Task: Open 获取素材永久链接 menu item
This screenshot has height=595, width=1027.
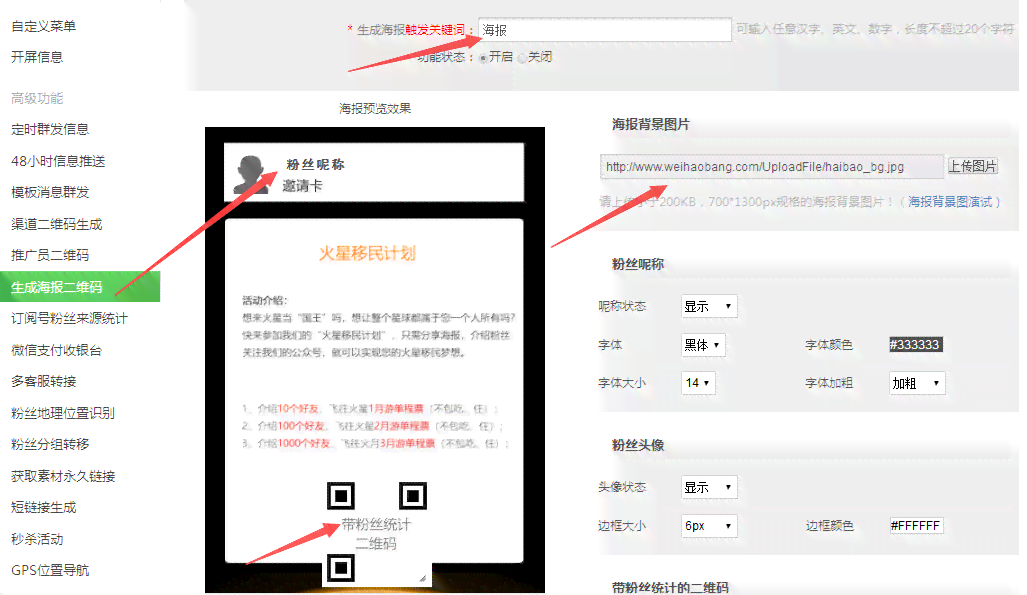Action: (x=63, y=476)
